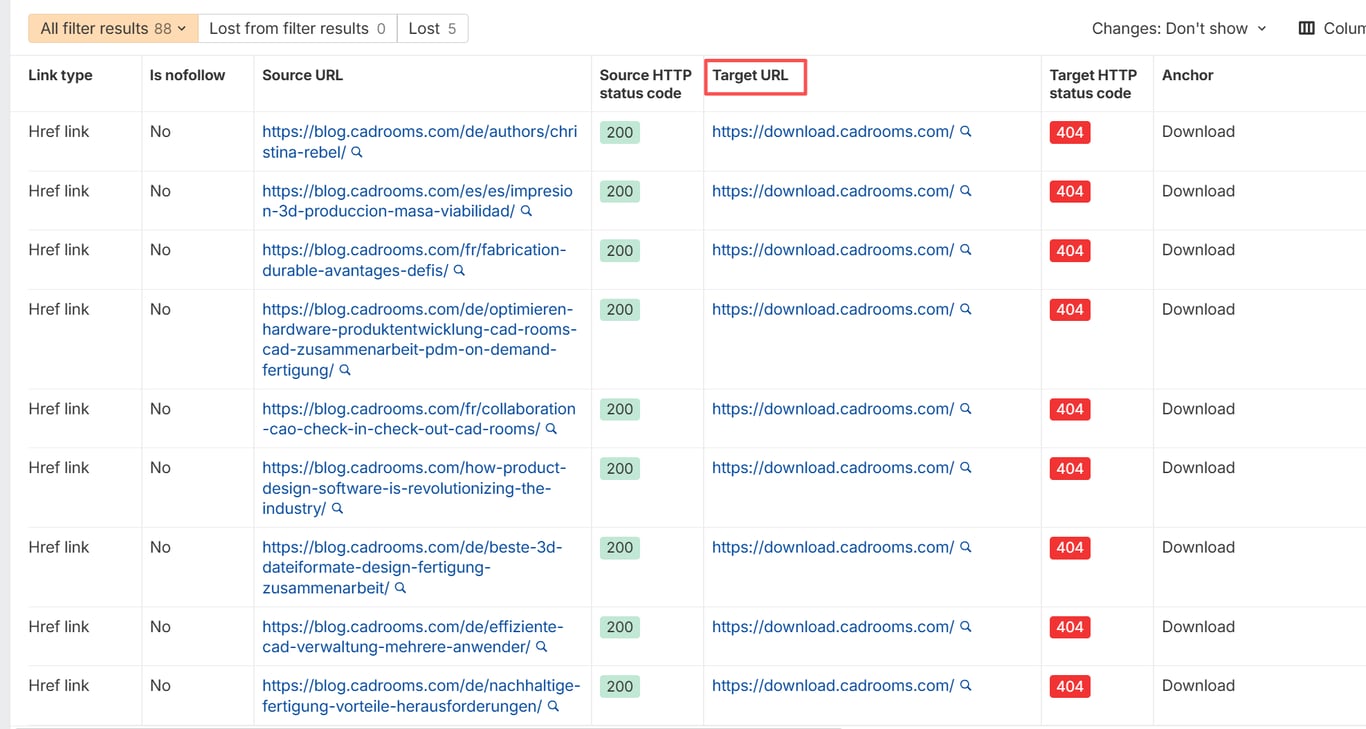Open the beste-3d-dateiformate-design-fertigung source link

coord(412,568)
